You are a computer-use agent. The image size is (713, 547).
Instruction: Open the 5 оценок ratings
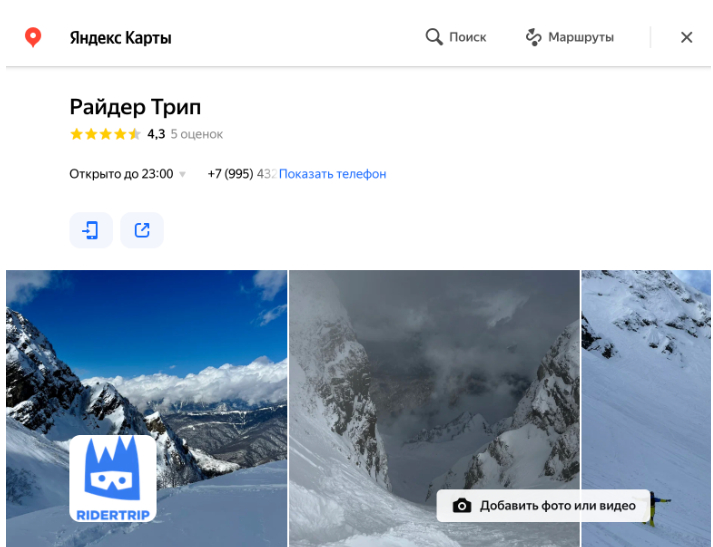196,134
